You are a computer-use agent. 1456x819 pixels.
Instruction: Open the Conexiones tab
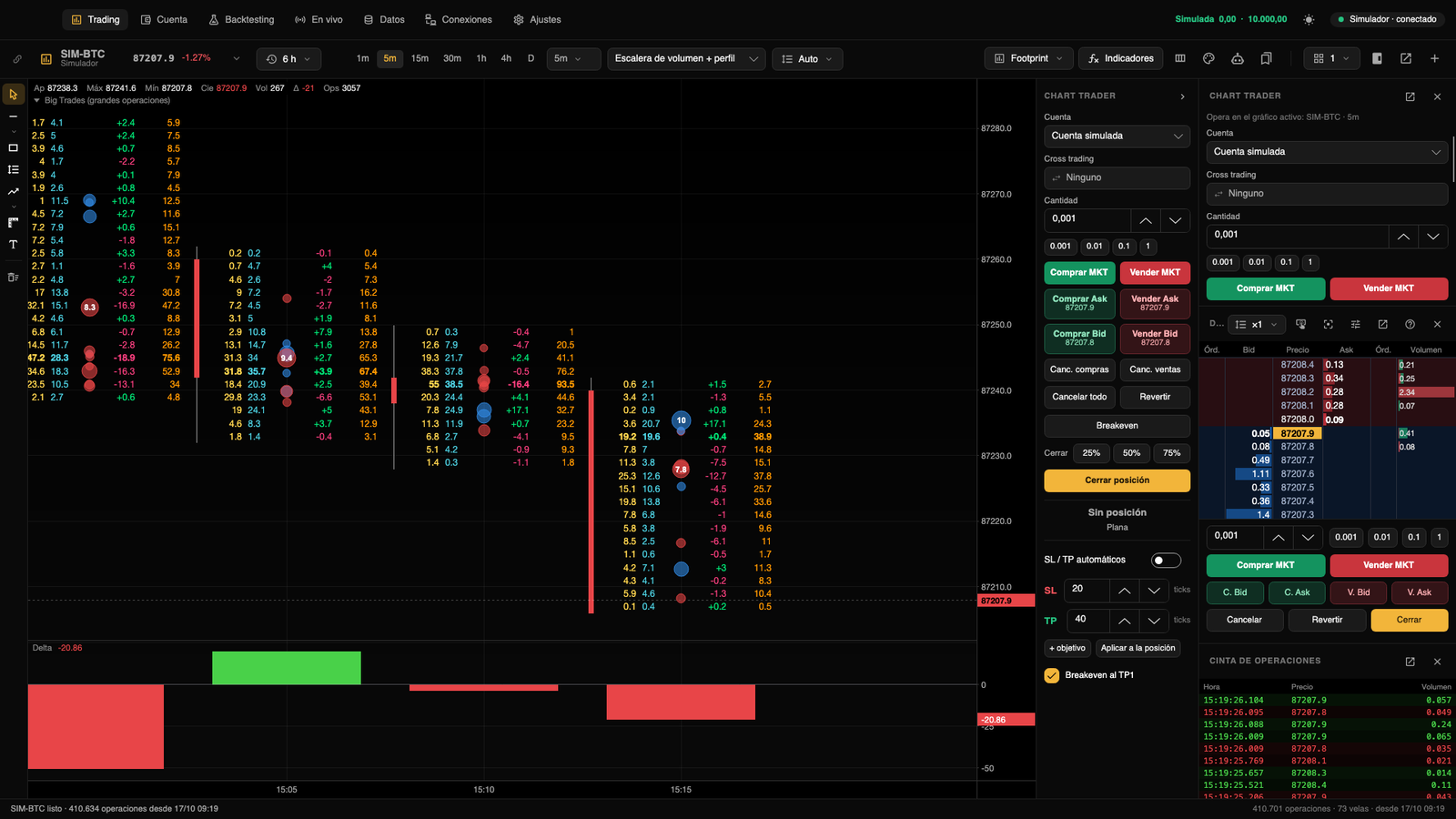click(459, 19)
